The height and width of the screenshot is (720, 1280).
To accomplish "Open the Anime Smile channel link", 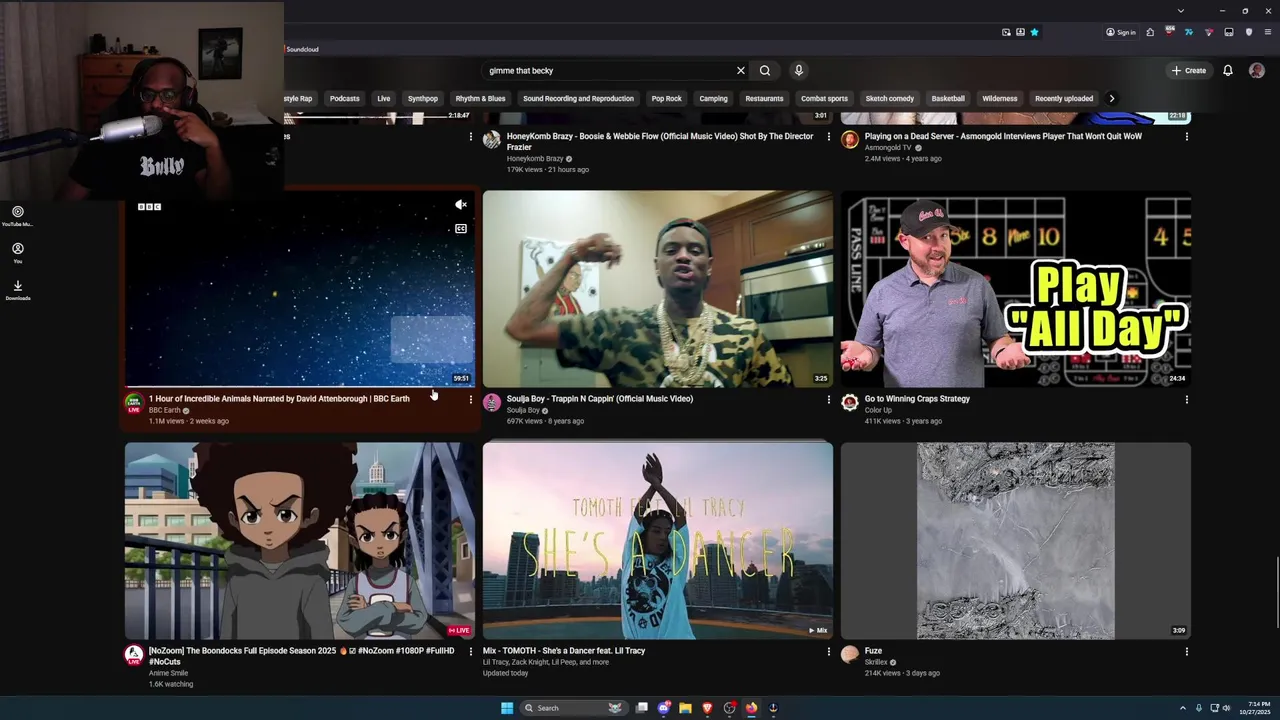I will pyautogui.click(x=168, y=673).
